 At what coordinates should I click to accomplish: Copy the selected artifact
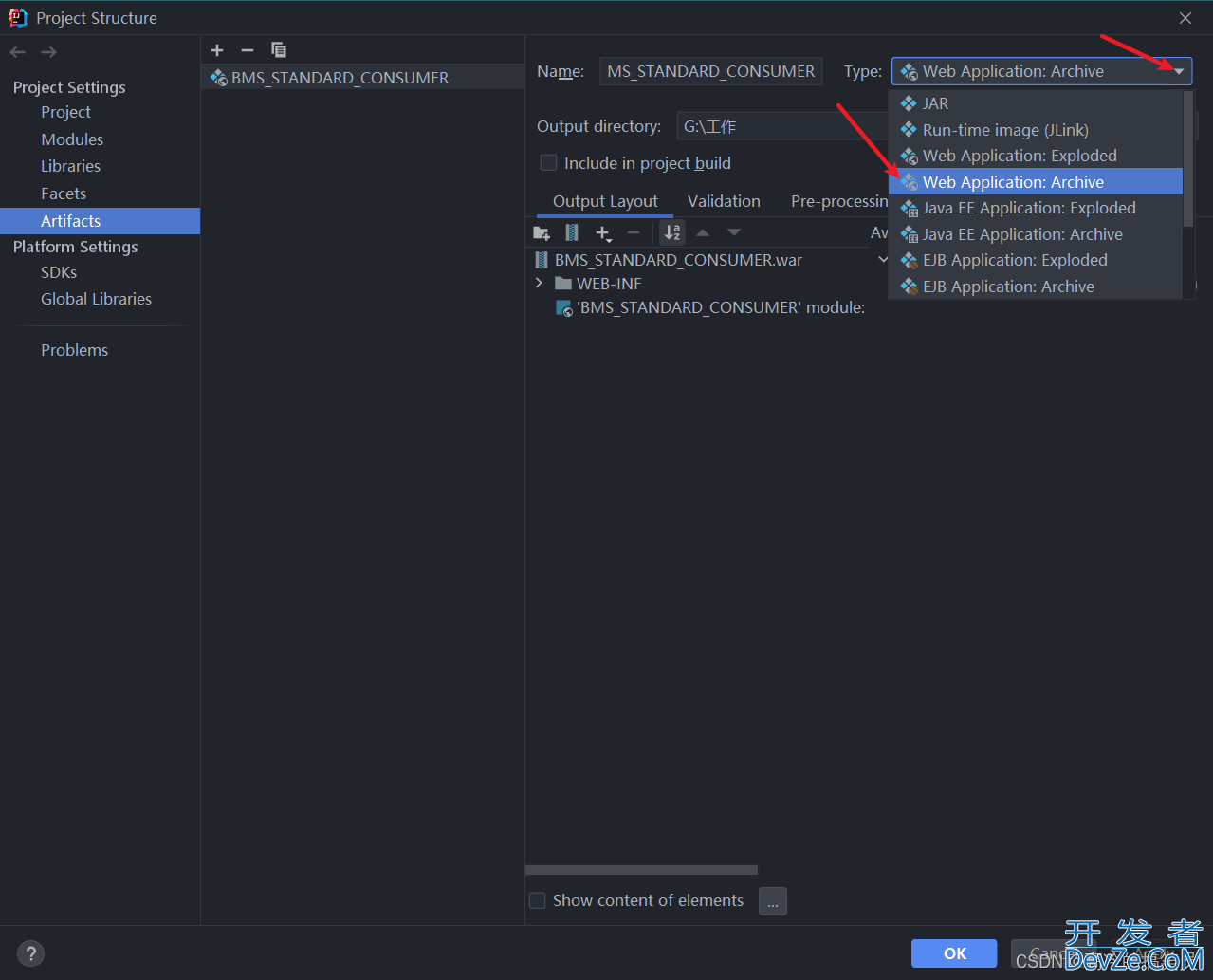coord(279,50)
